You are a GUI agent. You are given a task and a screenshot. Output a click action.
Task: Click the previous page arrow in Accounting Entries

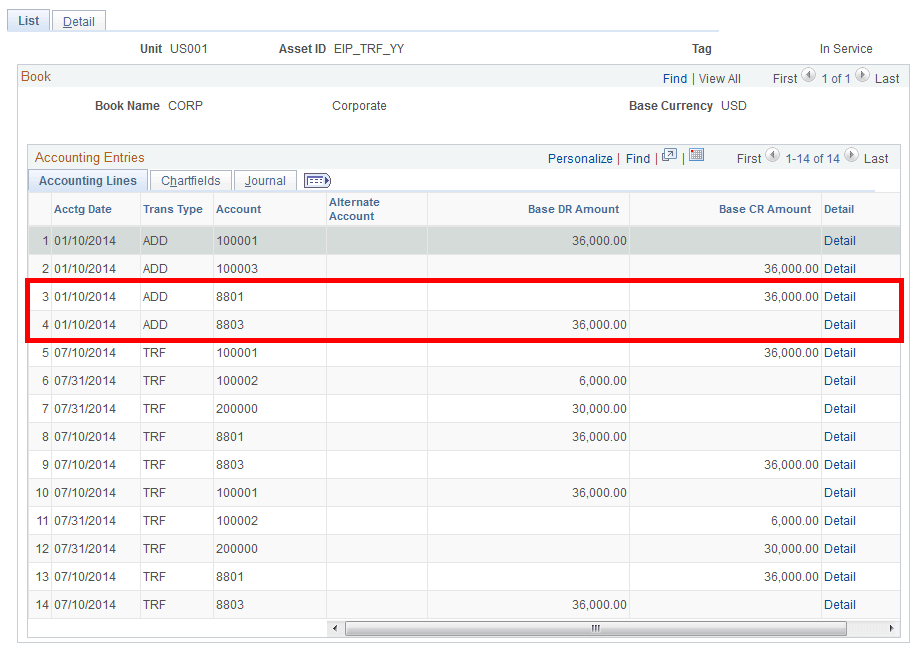(x=772, y=158)
